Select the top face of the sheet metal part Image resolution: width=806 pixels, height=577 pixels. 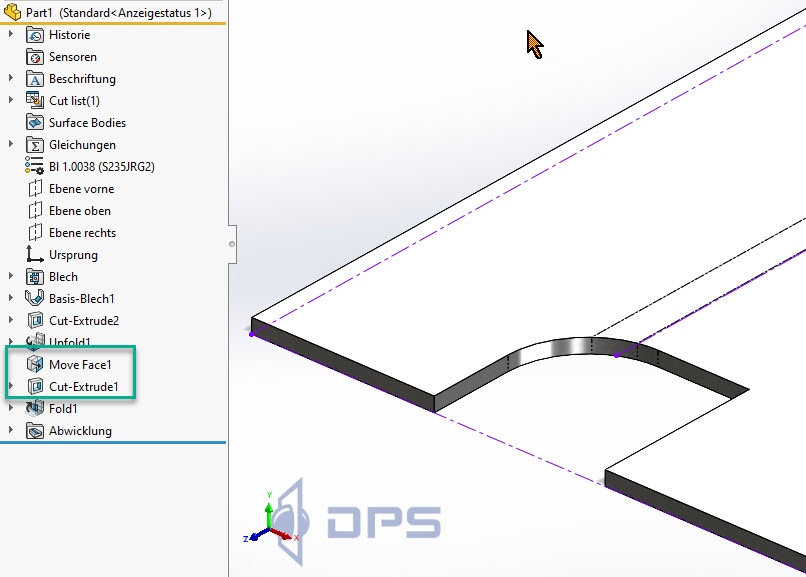tap(514, 267)
